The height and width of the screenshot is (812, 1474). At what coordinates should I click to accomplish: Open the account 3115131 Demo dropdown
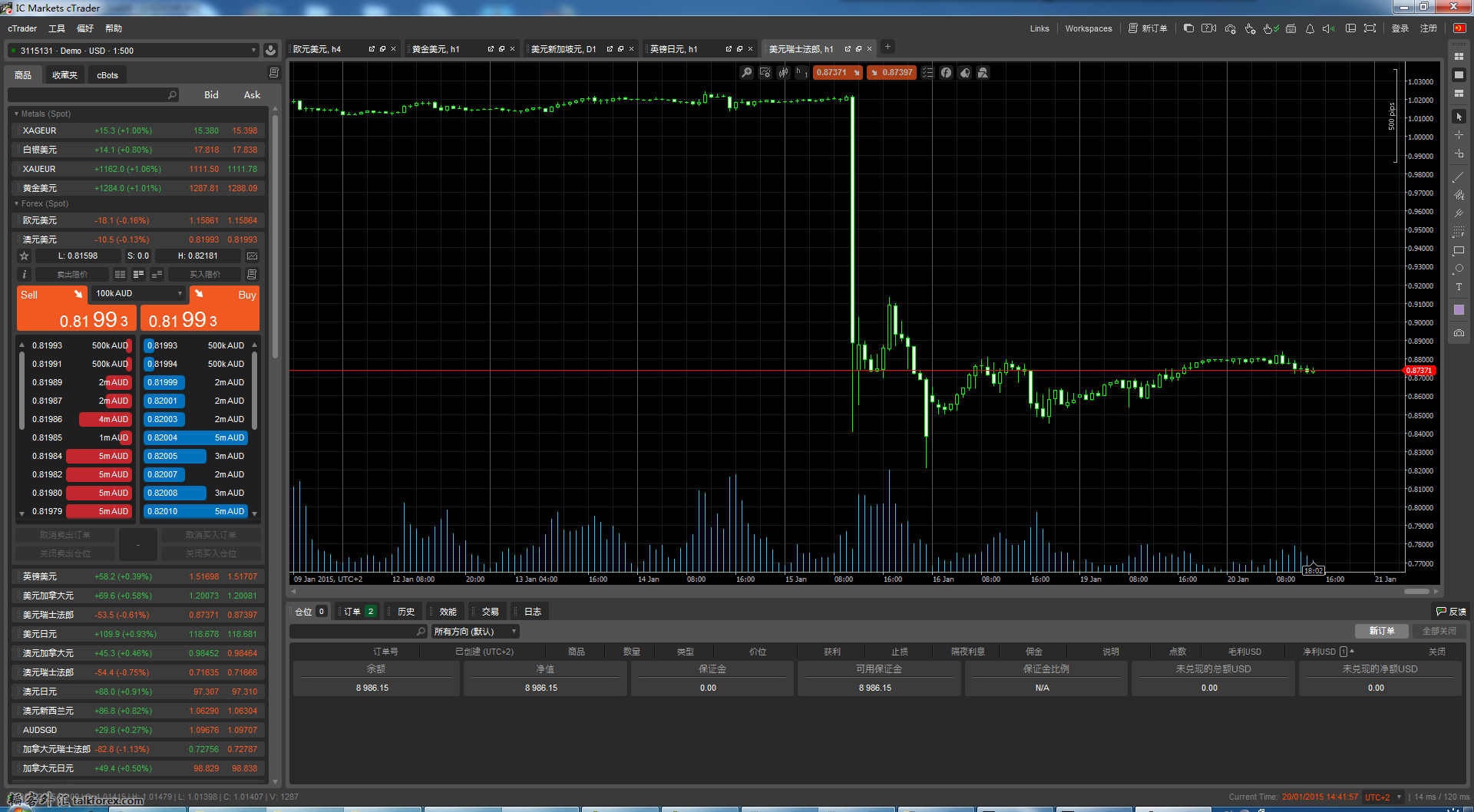[134, 51]
